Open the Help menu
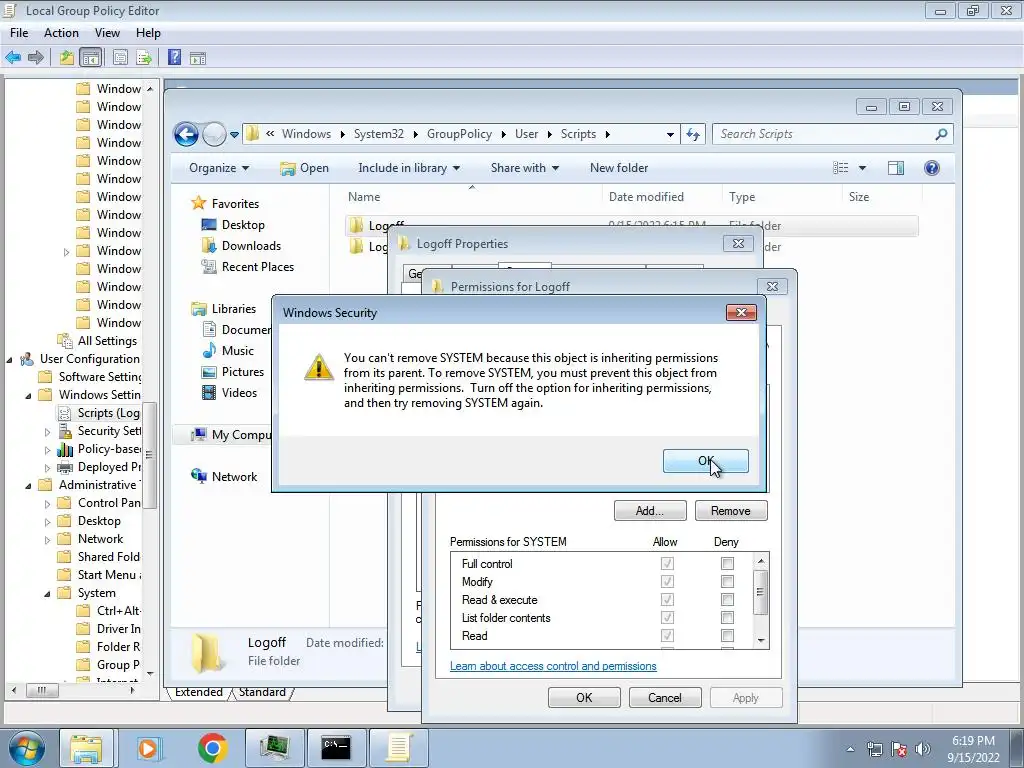The height and width of the screenshot is (768, 1024). [x=148, y=33]
